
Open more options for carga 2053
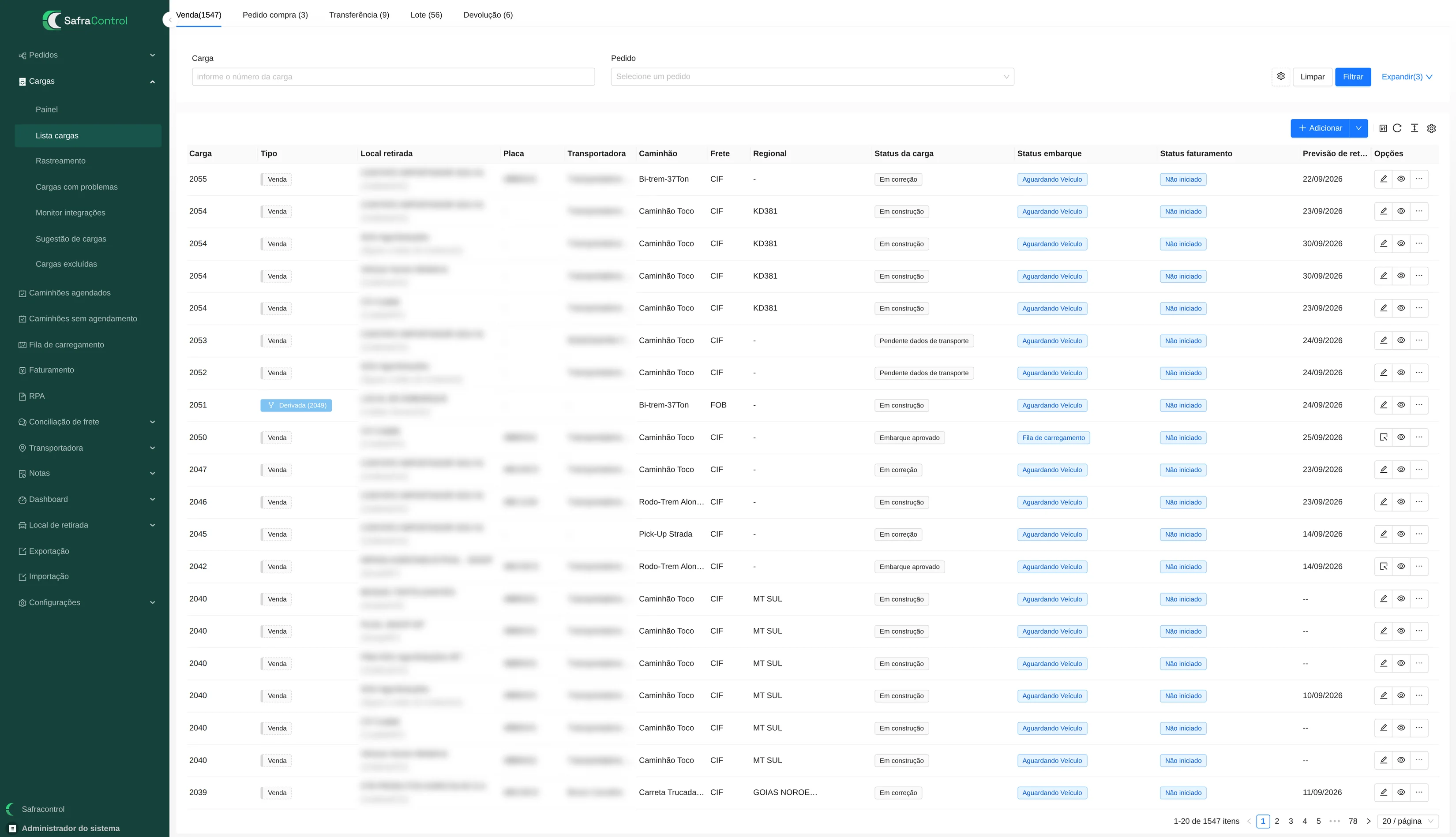tap(1418, 340)
